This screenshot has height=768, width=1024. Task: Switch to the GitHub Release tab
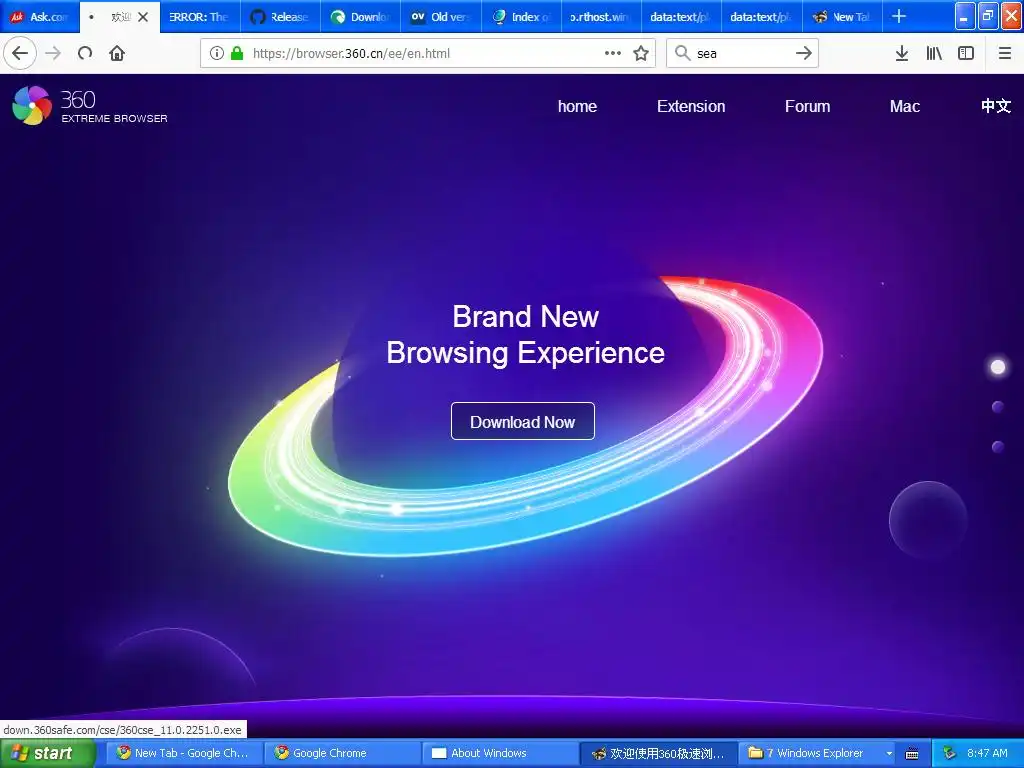(x=280, y=17)
